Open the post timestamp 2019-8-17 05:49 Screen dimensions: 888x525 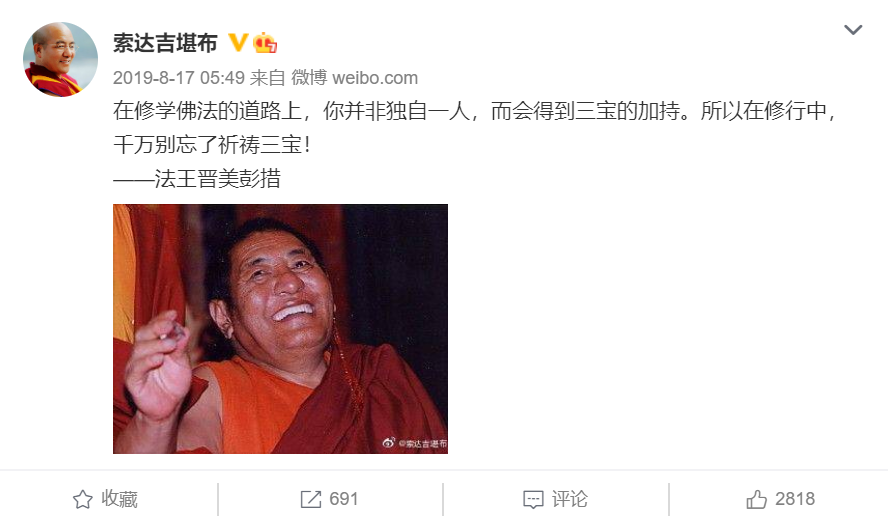click(178, 78)
